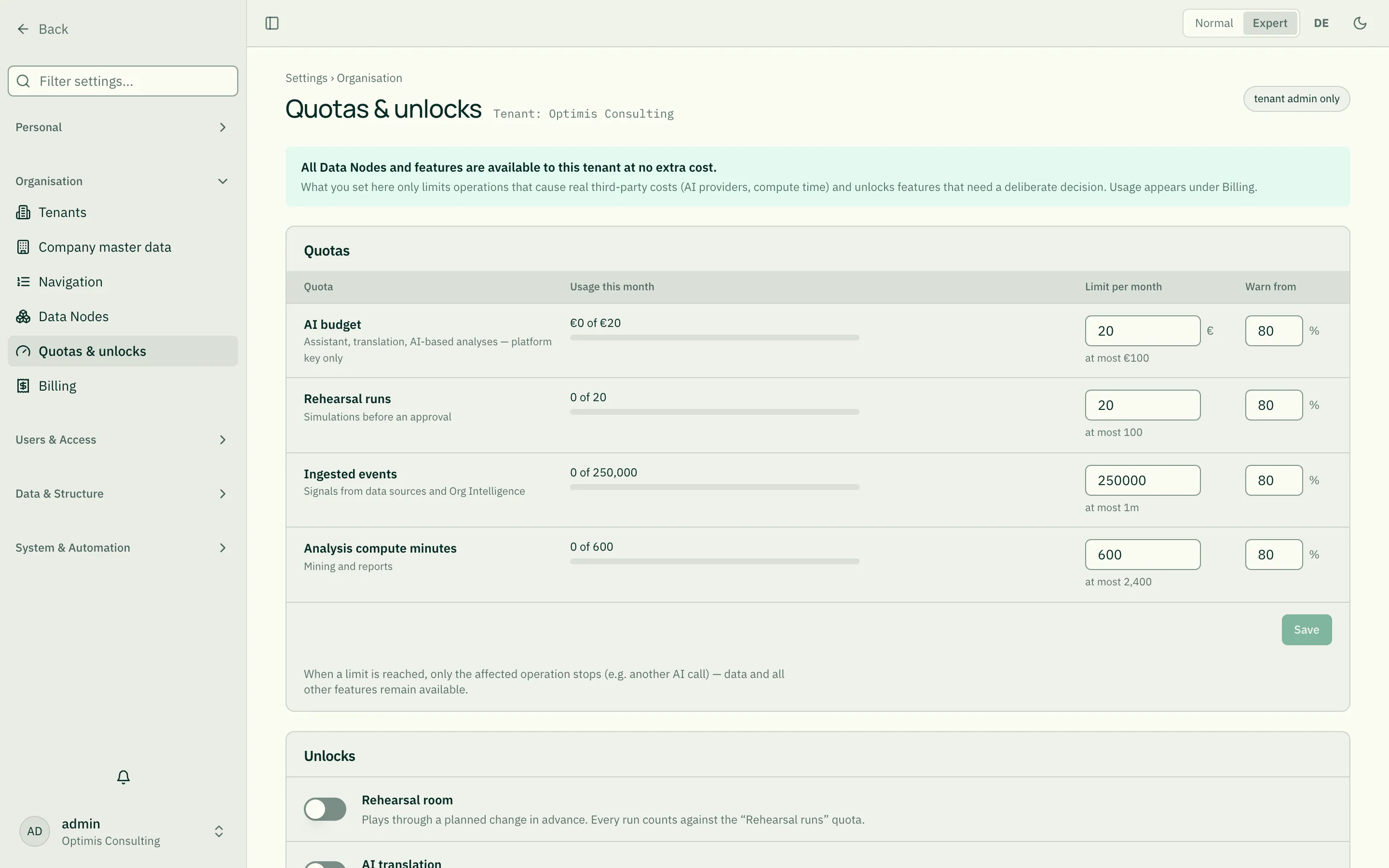This screenshot has width=1389, height=868.
Task: Click the Data Nodes cubes icon
Action: coord(23,317)
